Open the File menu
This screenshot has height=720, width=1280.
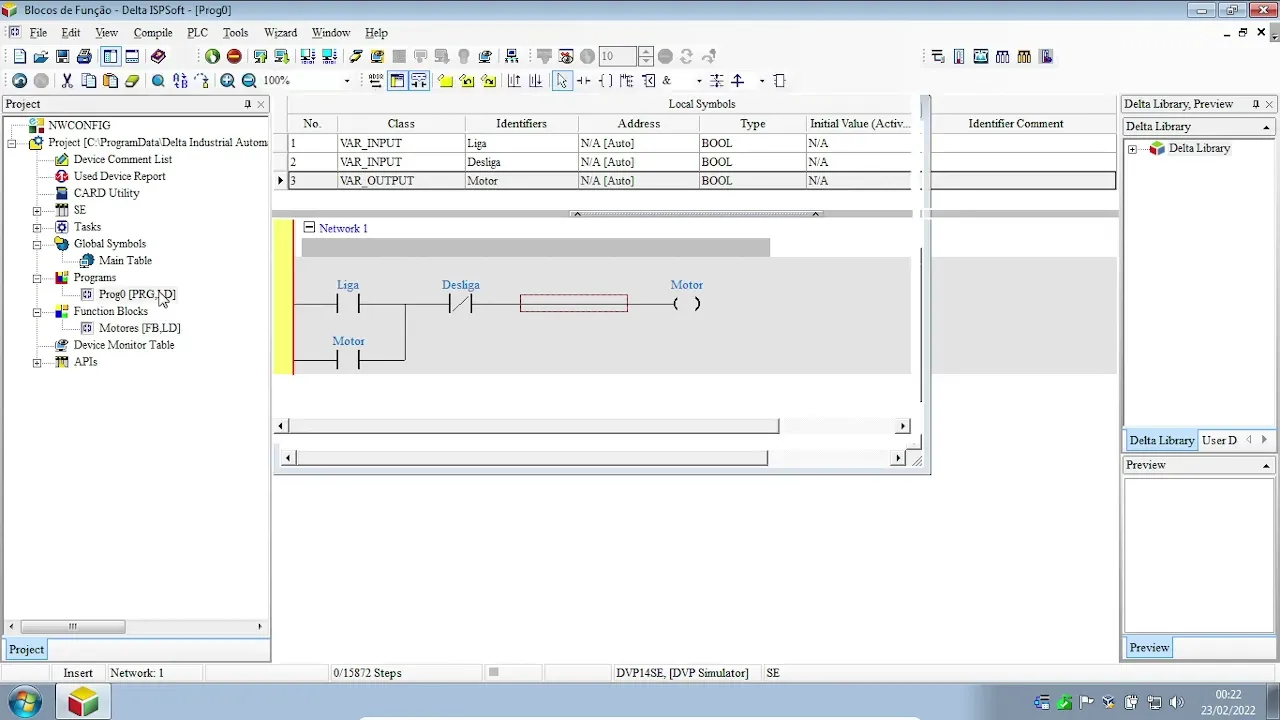38,33
